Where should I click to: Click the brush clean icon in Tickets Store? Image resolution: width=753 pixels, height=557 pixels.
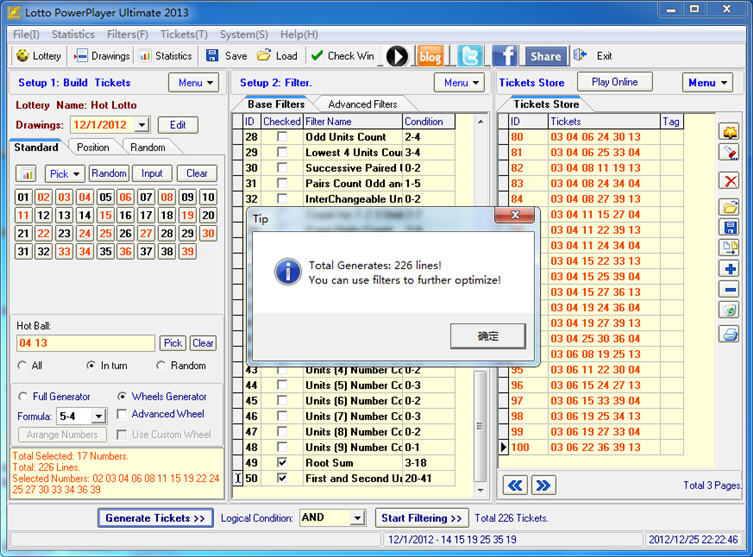click(729, 152)
